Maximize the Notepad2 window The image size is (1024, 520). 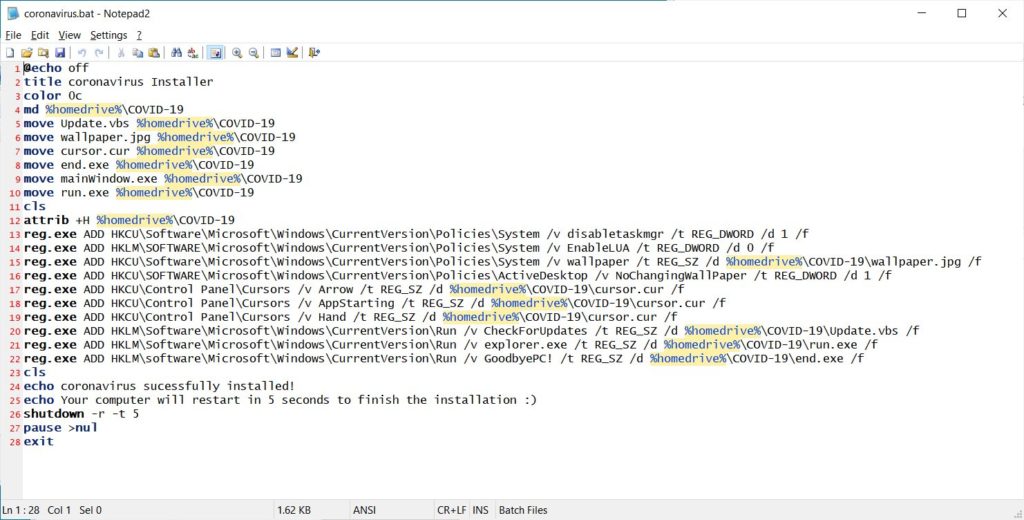click(961, 13)
